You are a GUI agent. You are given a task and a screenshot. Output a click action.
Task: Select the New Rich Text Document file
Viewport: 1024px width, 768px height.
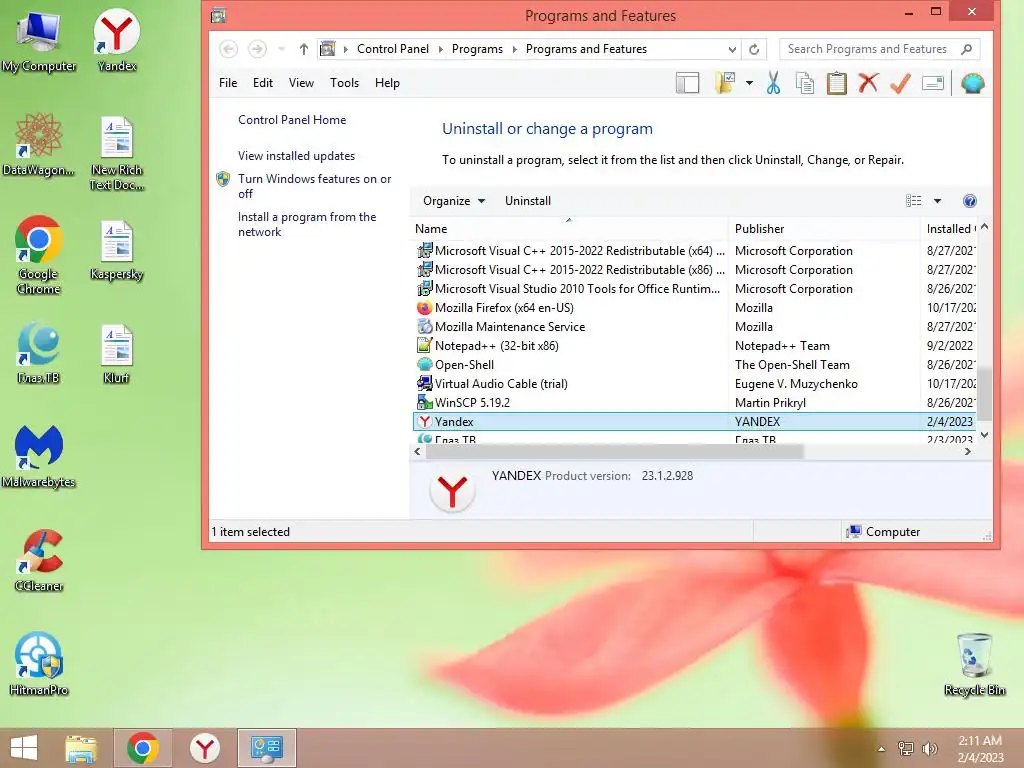coord(117,153)
